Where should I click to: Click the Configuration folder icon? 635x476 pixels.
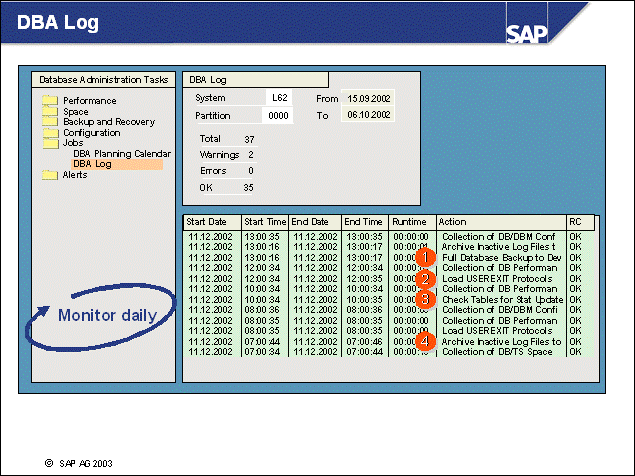click(x=50, y=133)
